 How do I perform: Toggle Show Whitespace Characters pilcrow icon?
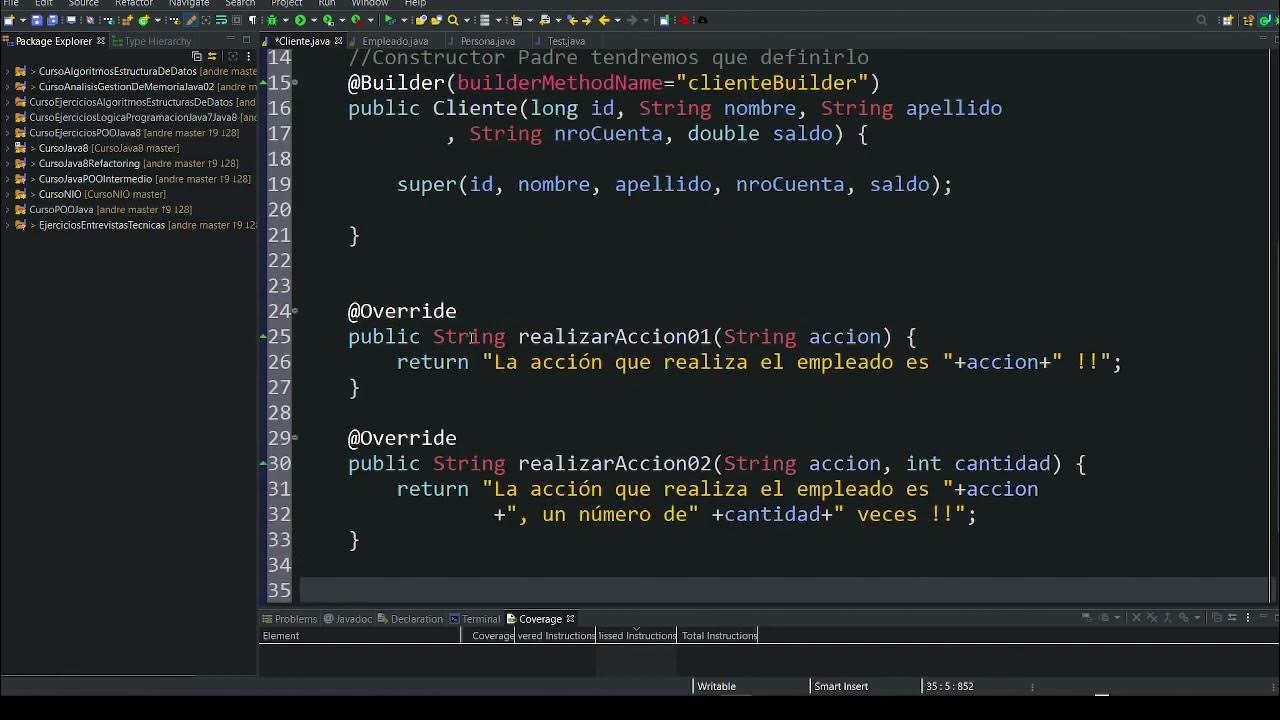coord(252,20)
